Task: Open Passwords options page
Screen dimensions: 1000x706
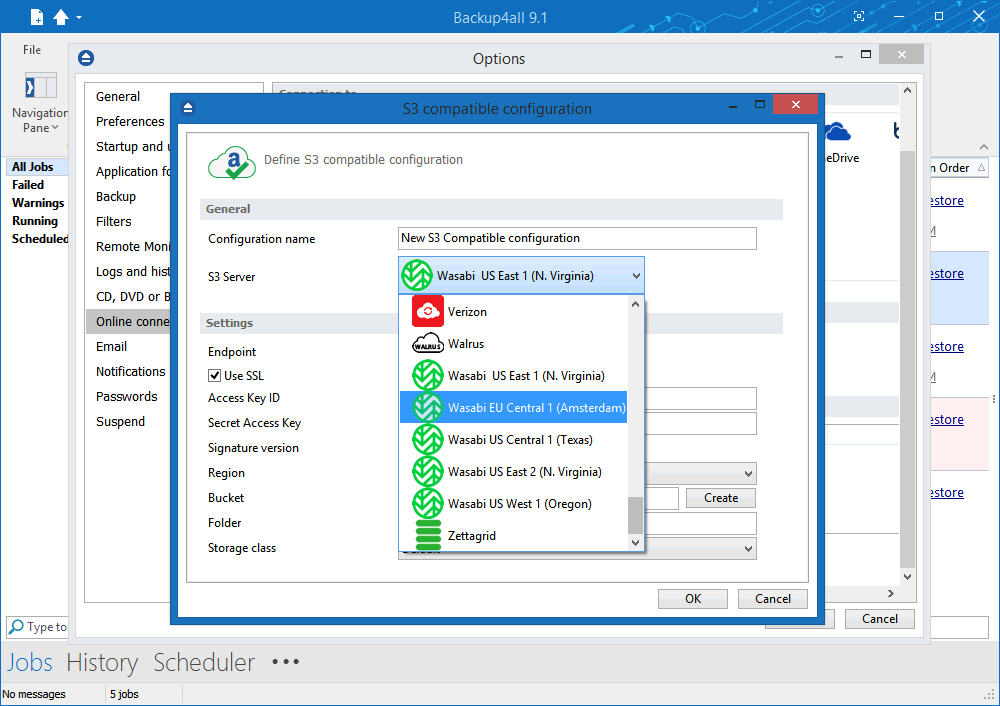Action: point(127,396)
